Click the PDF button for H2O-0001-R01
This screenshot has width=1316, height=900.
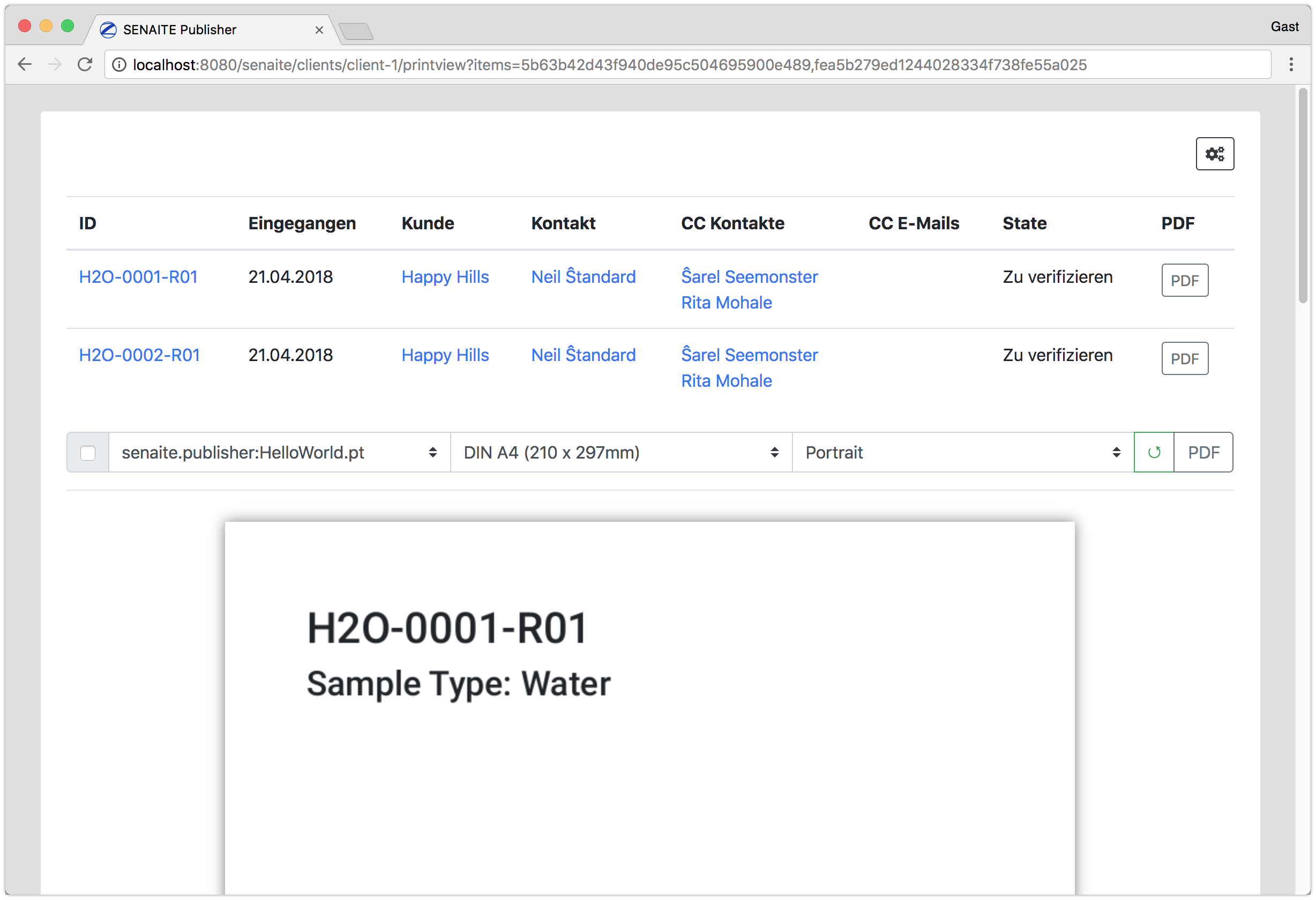click(1185, 280)
